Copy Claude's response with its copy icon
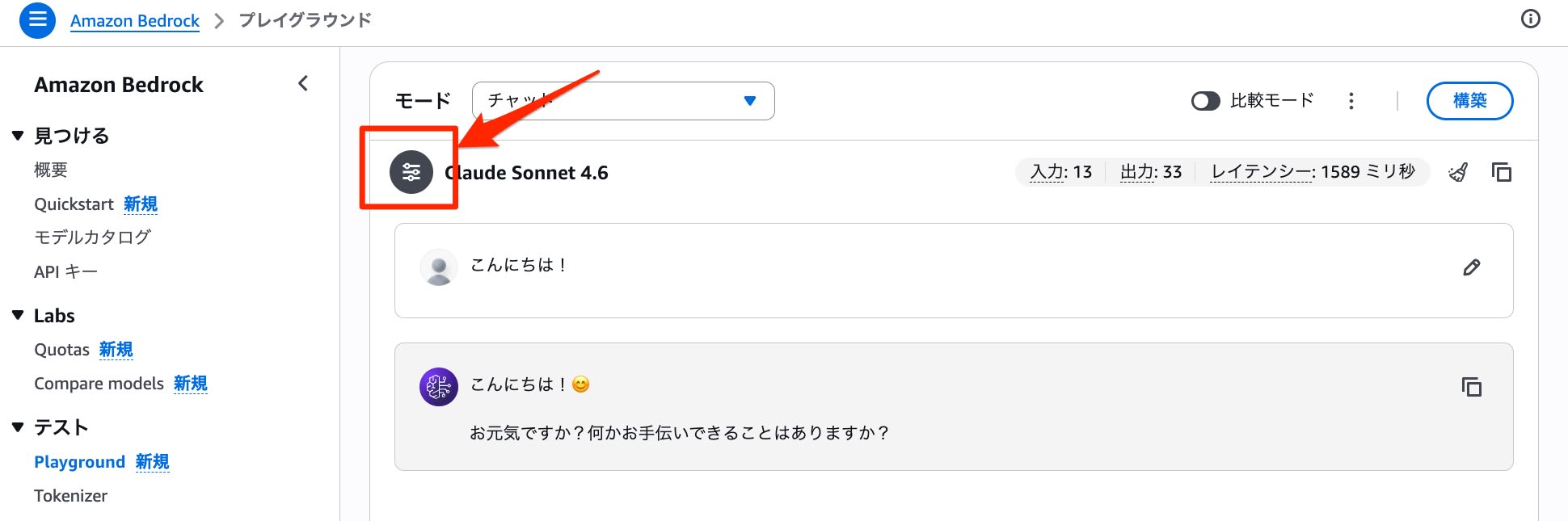 click(x=1473, y=388)
